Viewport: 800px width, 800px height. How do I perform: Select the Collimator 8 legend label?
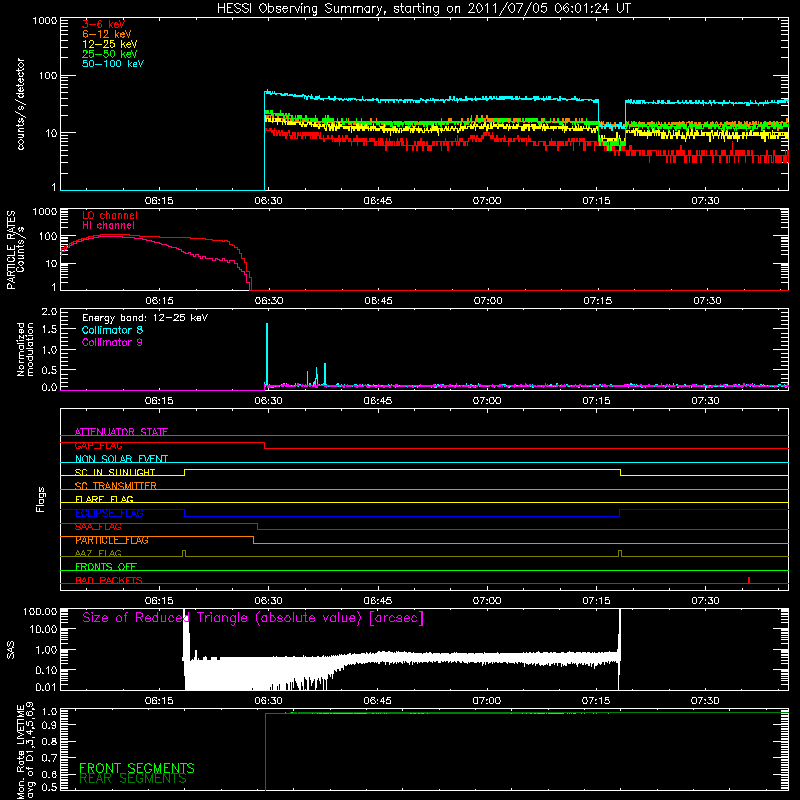point(112,330)
